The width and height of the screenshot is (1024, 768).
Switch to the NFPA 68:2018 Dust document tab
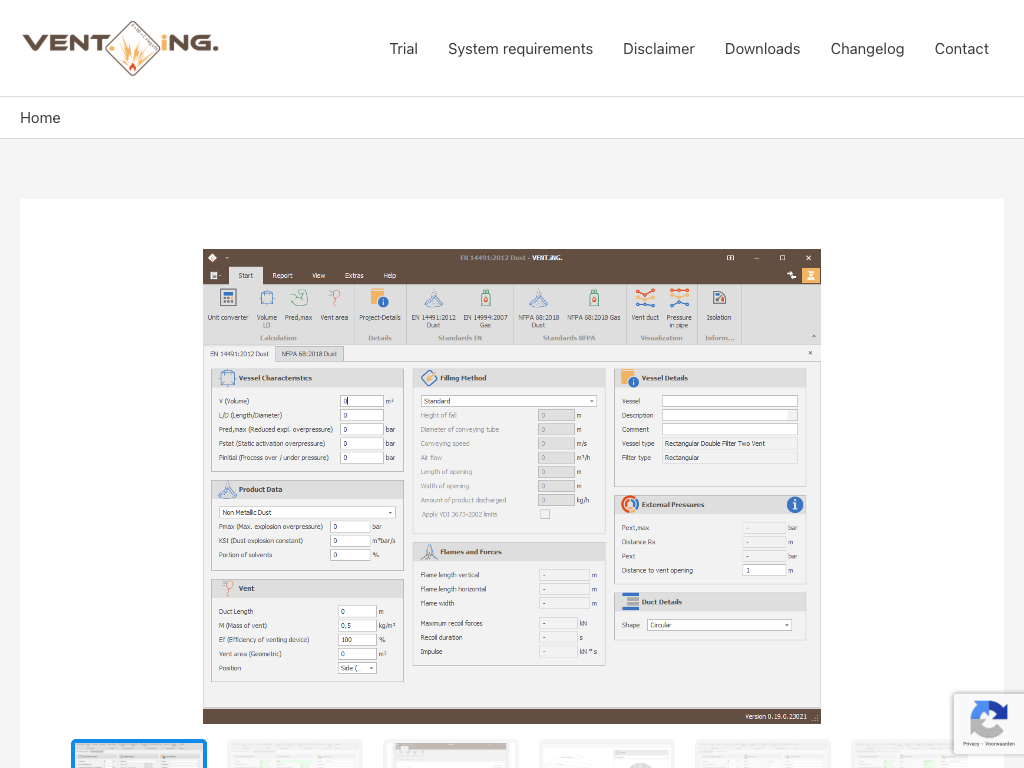pyautogui.click(x=309, y=354)
